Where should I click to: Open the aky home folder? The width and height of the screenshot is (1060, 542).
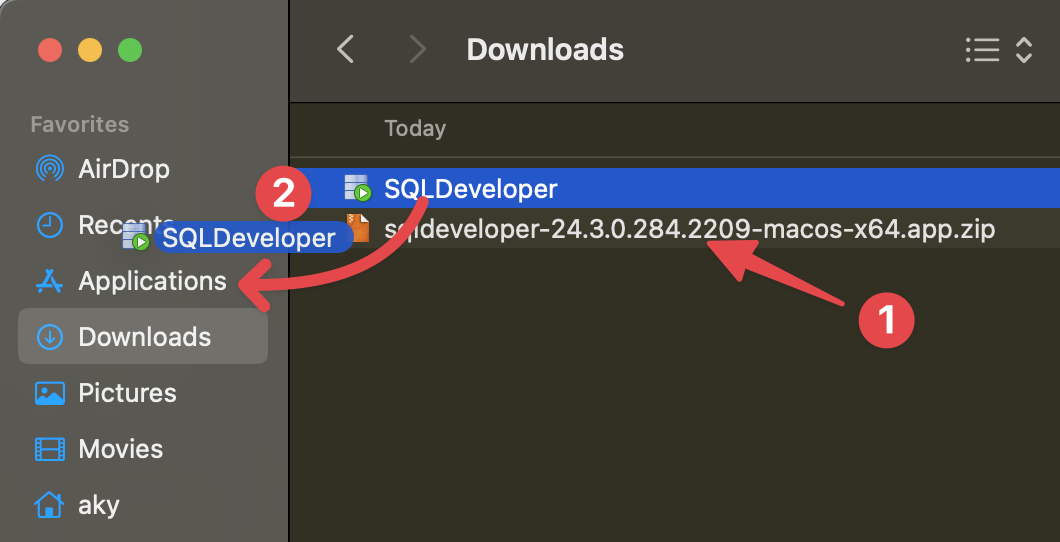click(98, 505)
